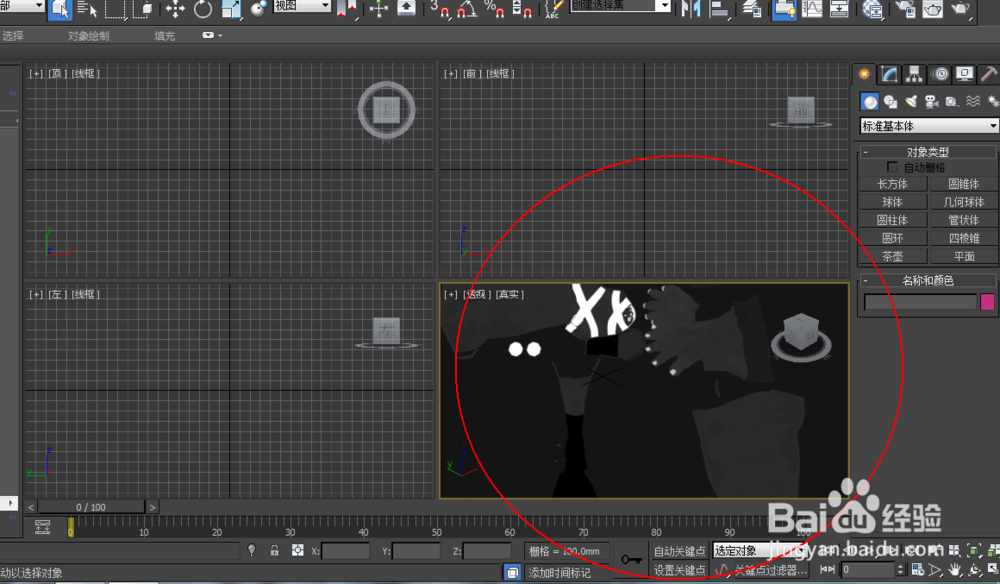Viewport: 1000px width, 584px height.
Task: Click the Mirror tool icon
Action: click(x=691, y=9)
